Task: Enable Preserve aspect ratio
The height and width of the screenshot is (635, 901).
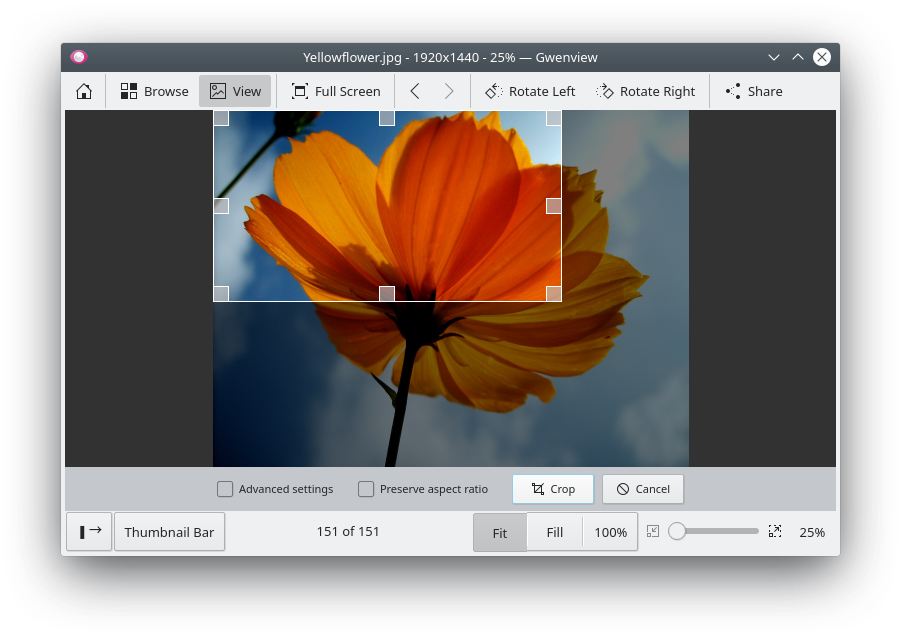Action: [x=366, y=489]
